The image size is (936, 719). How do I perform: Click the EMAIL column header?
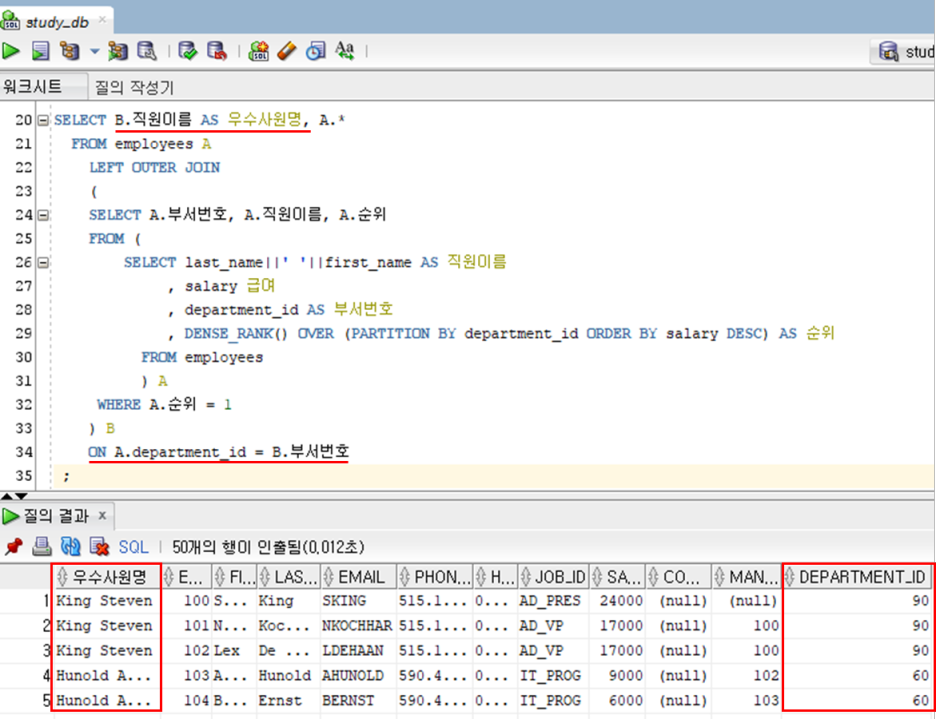[359, 577]
